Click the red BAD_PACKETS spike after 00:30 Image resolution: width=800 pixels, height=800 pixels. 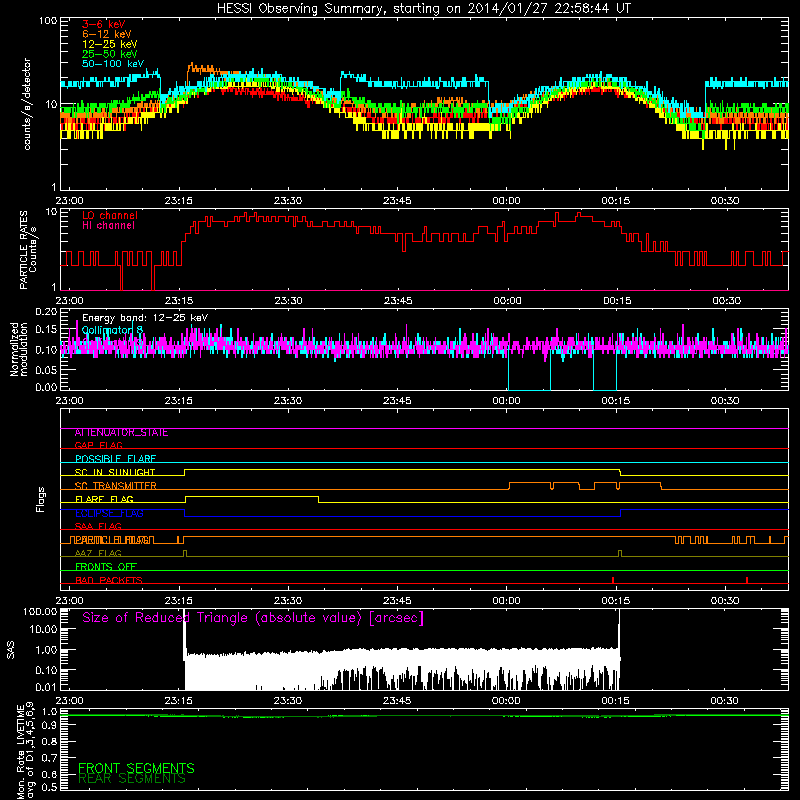(747, 580)
